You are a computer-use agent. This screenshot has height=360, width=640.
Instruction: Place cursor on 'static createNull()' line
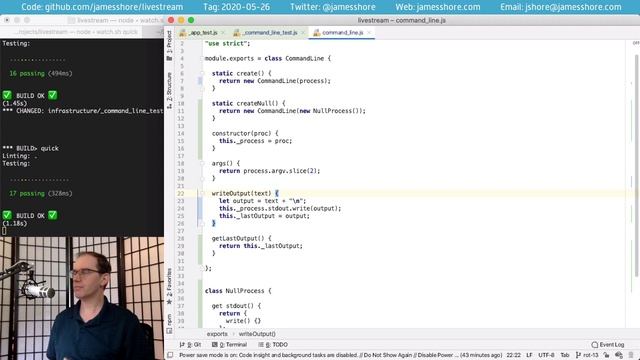(248, 103)
